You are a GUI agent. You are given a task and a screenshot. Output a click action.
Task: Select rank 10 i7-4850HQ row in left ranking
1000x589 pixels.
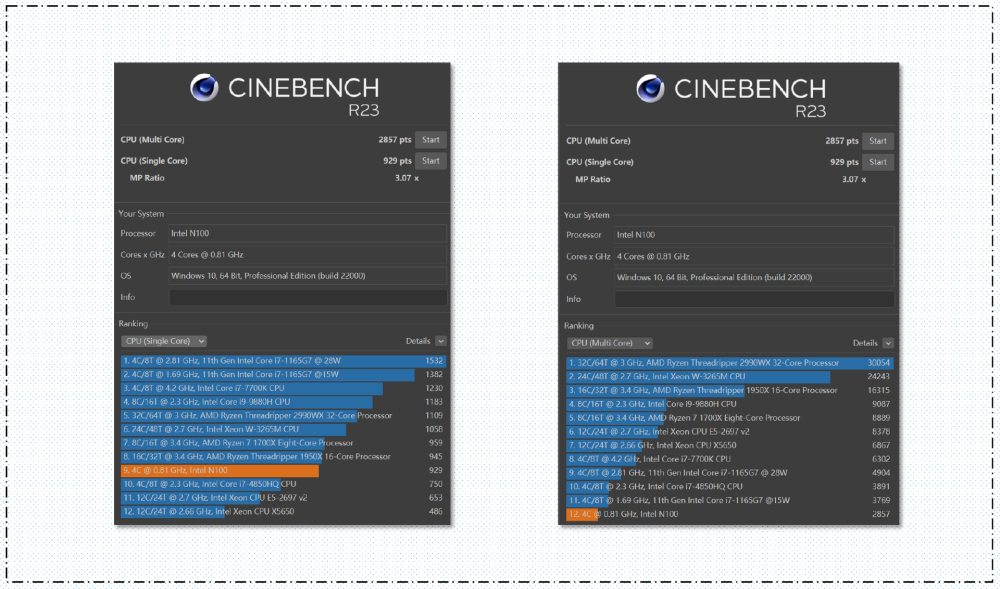pos(283,484)
